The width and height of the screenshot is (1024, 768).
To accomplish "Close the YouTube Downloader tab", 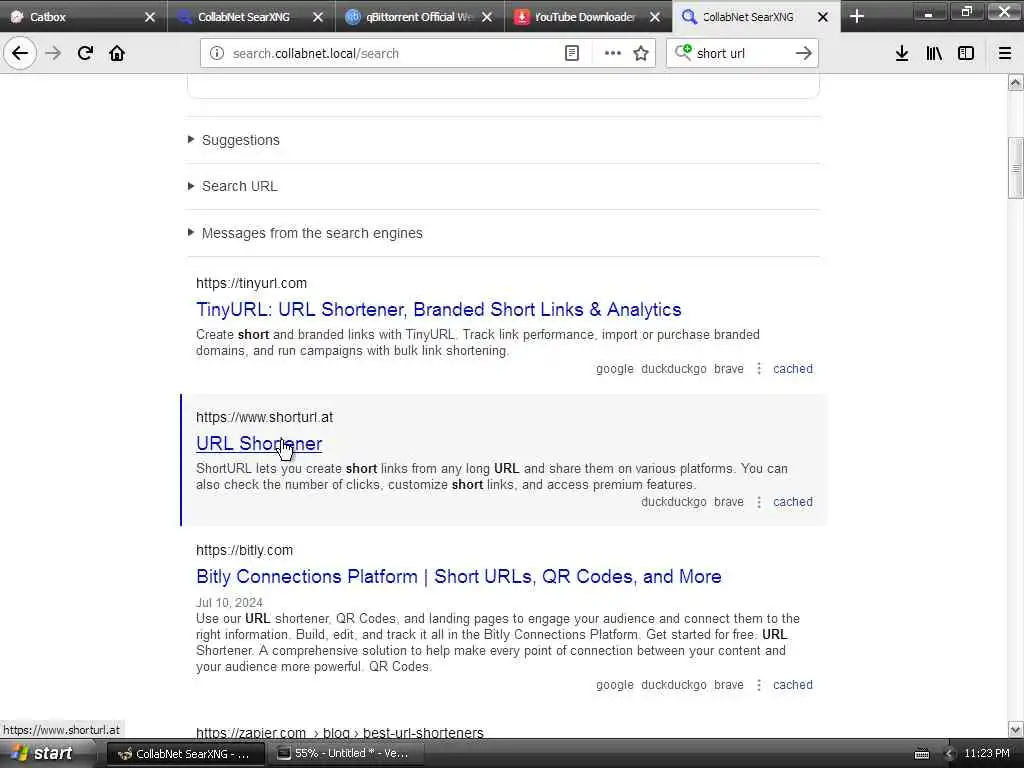I will point(655,17).
